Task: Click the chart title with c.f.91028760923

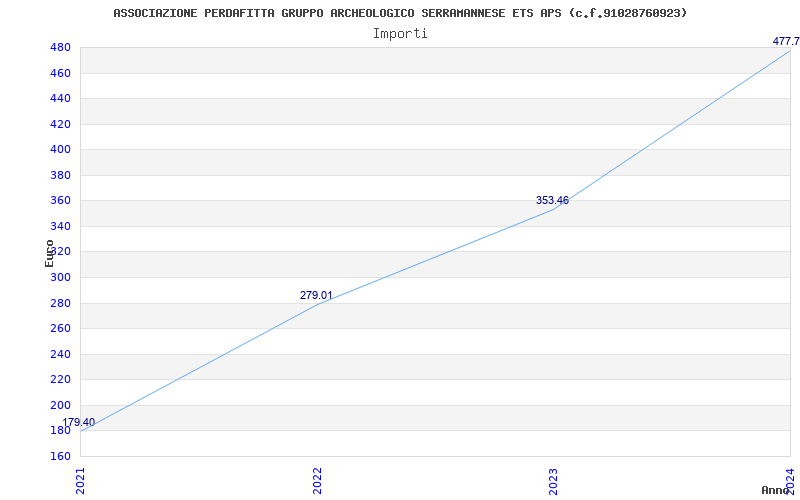Action: [x=400, y=13]
